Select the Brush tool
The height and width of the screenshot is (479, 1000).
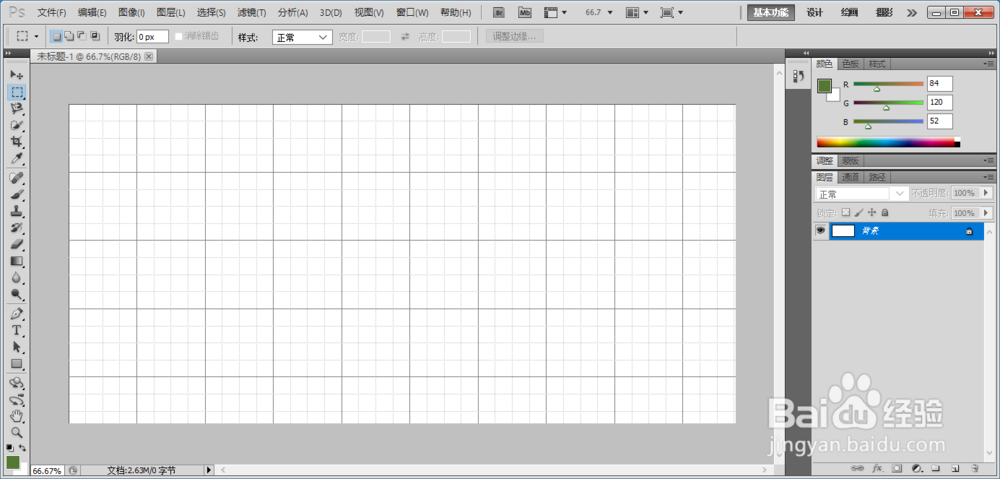click(17, 195)
